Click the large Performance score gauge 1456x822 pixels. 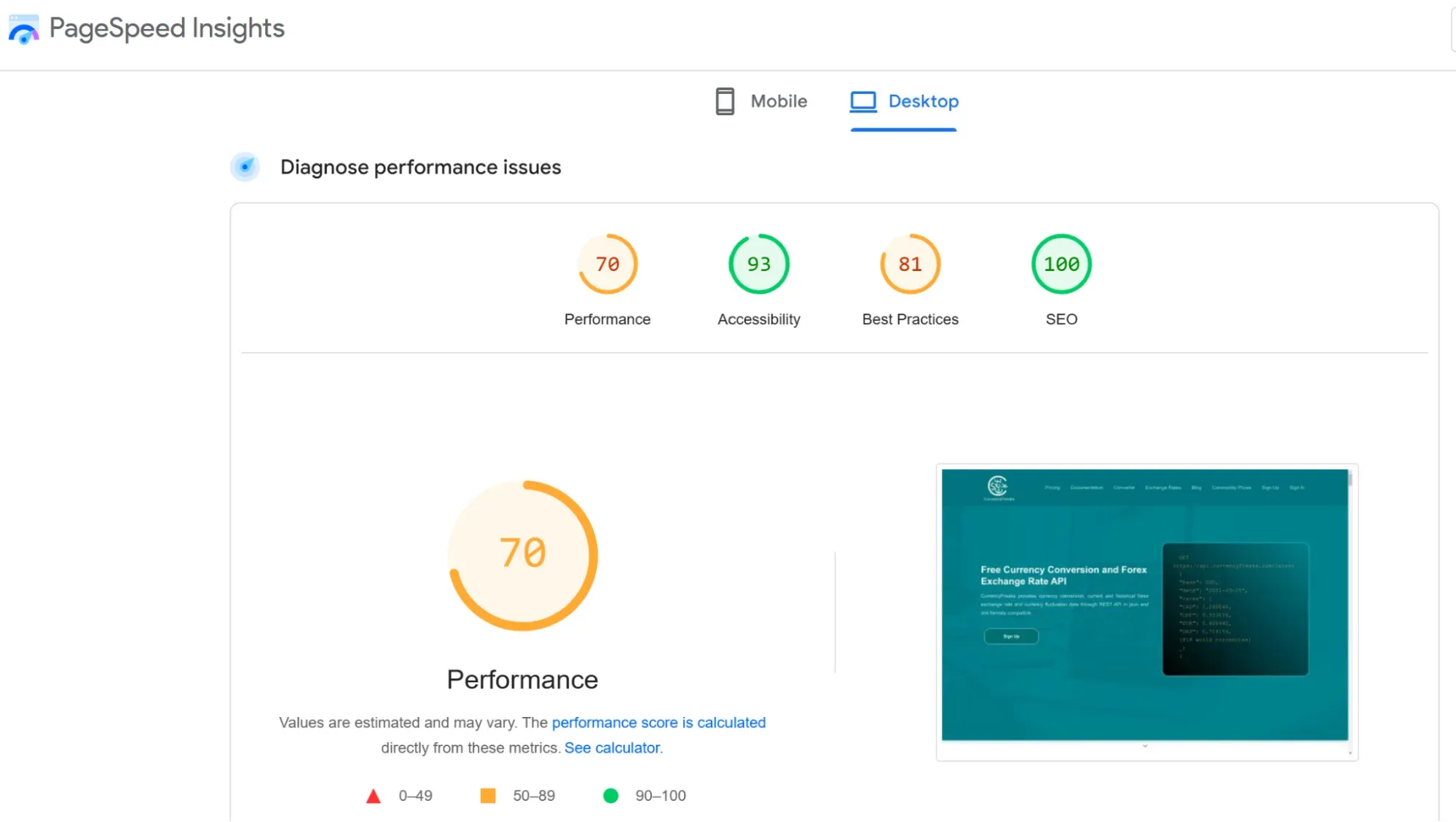(522, 557)
